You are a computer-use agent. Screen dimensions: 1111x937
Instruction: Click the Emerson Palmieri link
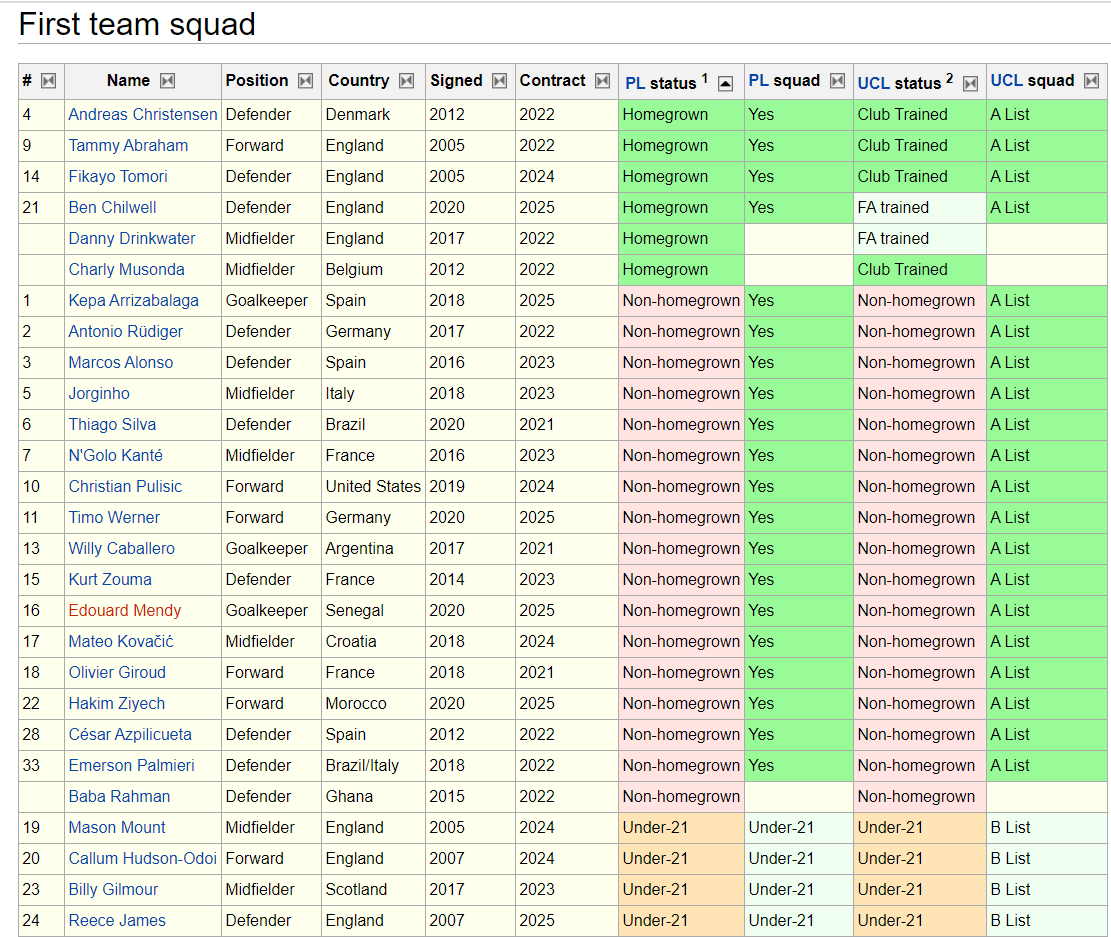pyautogui.click(x=131, y=765)
